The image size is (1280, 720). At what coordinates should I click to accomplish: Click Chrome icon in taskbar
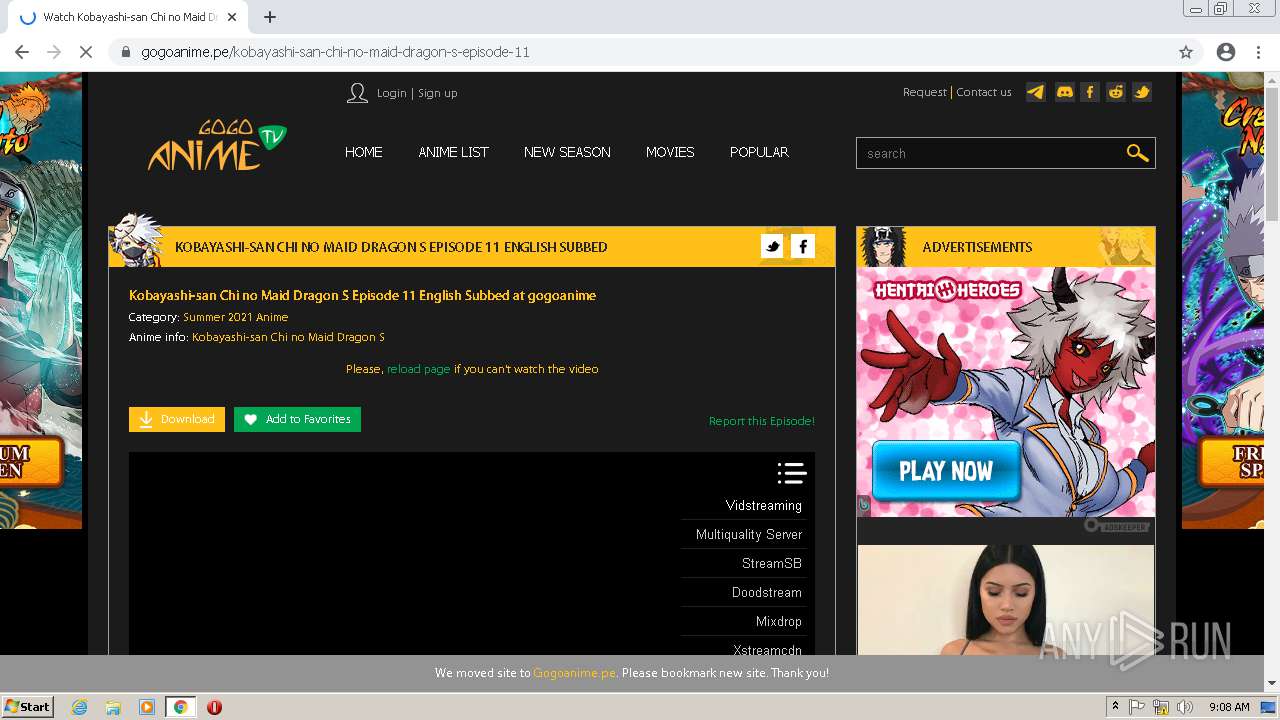[180, 707]
